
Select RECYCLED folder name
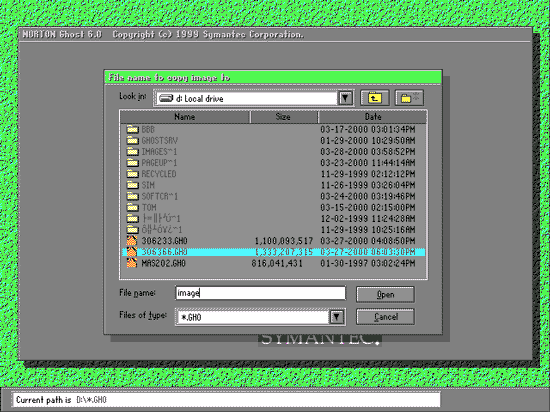(x=159, y=174)
